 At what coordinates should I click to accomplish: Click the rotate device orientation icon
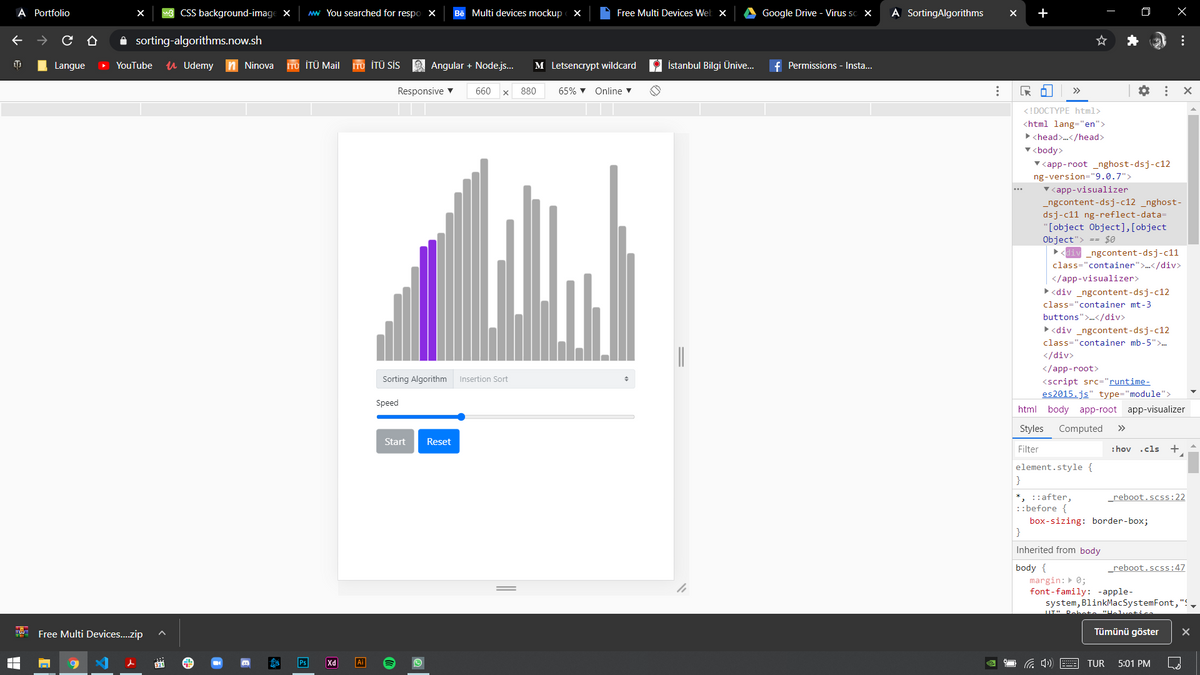pos(655,91)
